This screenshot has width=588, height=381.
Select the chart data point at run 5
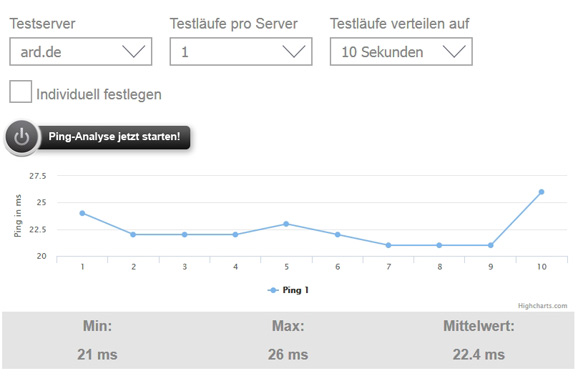[286, 224]
